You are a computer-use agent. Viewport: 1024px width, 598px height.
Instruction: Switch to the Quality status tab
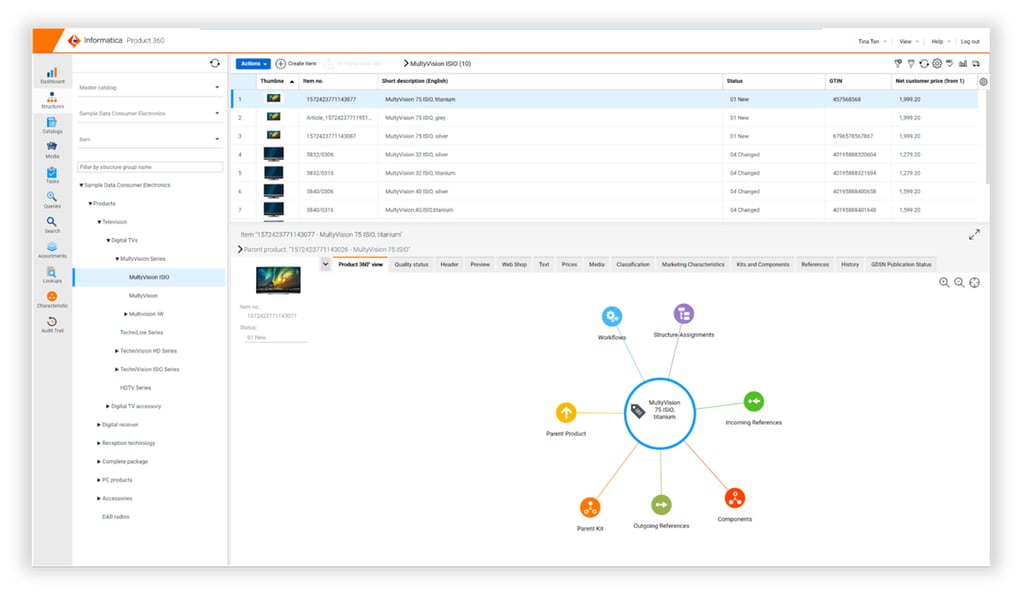point(411,264)
